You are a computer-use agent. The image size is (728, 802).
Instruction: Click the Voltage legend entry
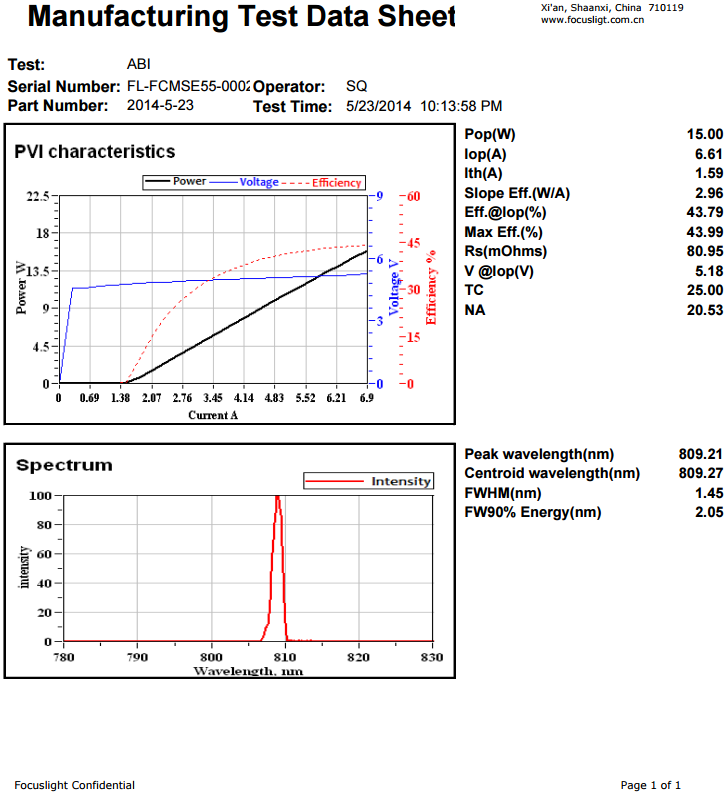click(x=244, y=182)
